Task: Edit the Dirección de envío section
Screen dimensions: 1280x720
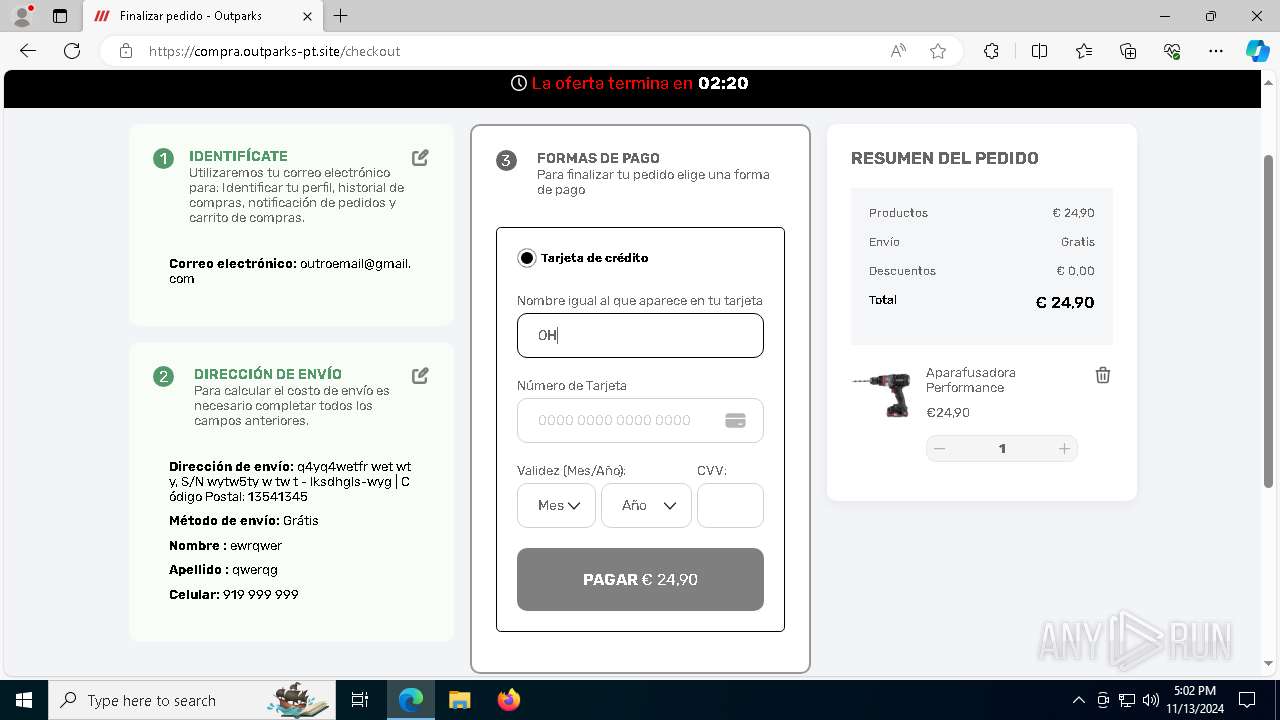Action: pyautogui.click(x=420, y=375)
